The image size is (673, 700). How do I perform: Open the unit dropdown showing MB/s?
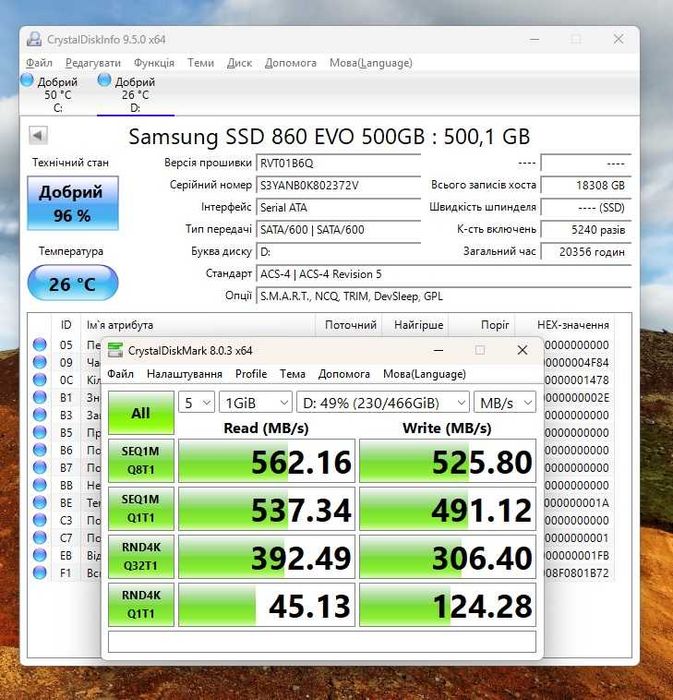click(505, 403)
